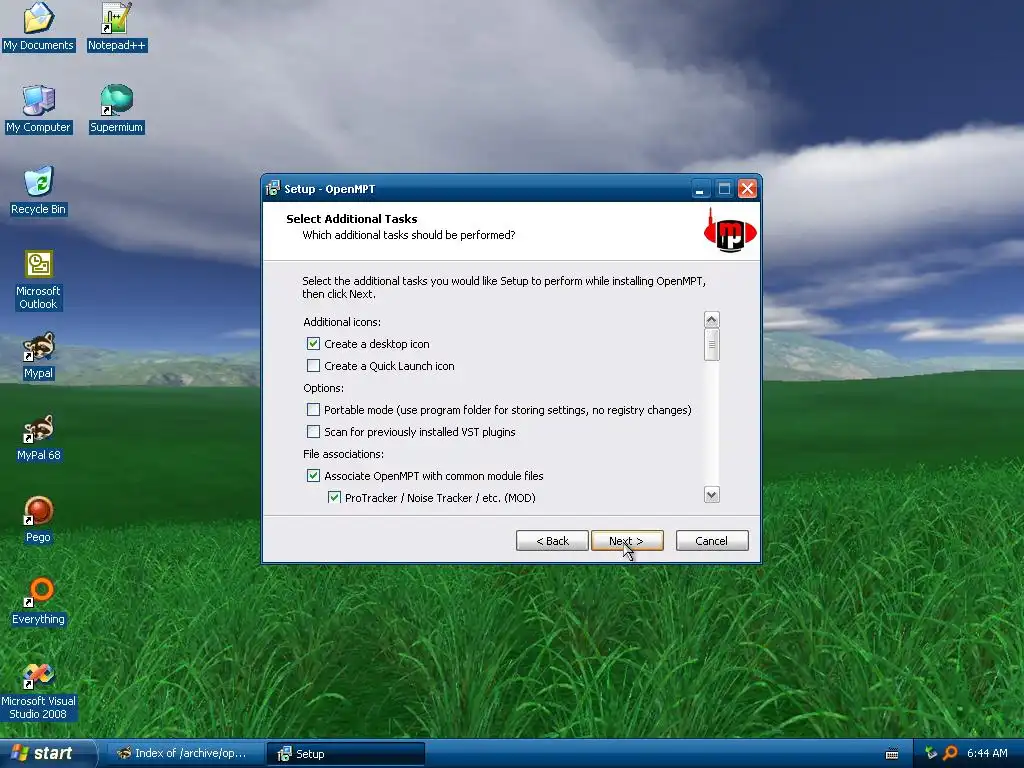Click Next to continue setup
The height and width of the screenshot is (768, 1024).
pyautogui.click(x=627, y=541)
